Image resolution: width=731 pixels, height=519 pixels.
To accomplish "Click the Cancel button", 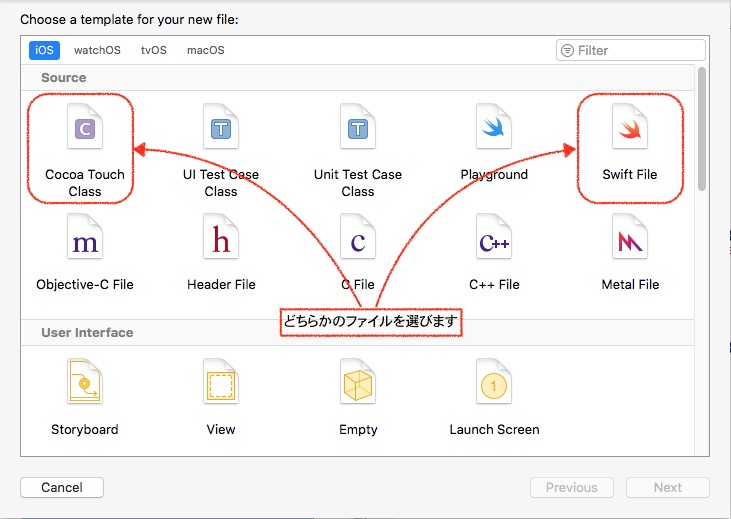I will click(x=62, y=487).
